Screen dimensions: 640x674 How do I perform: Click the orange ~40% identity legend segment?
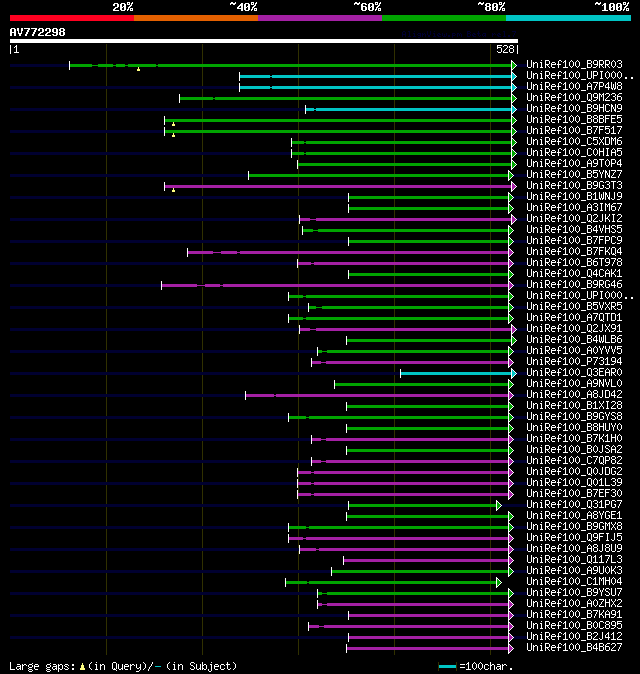click(196, 18)
